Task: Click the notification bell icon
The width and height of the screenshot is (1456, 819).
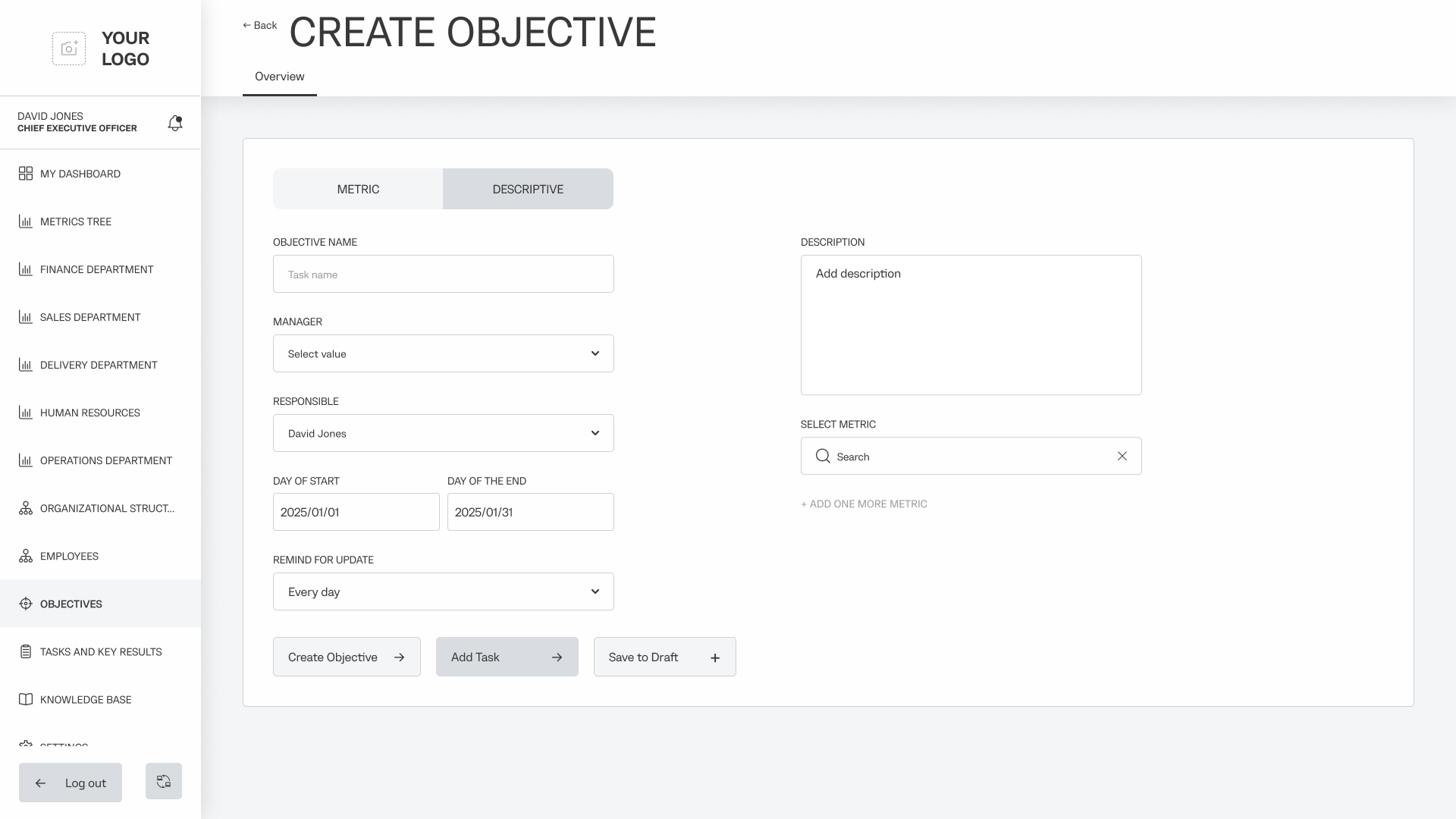Action: [175, 123]
